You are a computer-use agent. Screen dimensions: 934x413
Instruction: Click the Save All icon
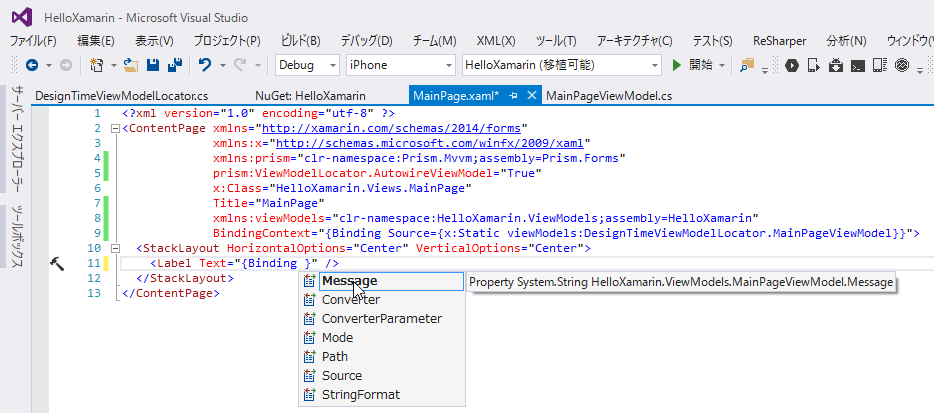(175, 65)
